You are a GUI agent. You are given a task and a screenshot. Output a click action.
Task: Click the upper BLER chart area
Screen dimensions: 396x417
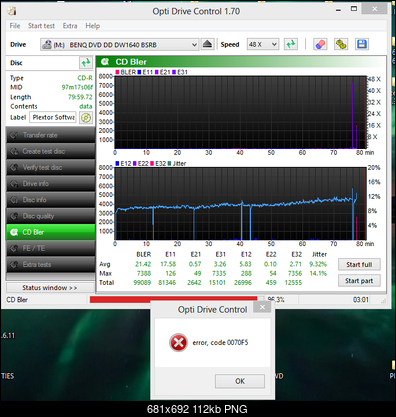tap(240, 112)
